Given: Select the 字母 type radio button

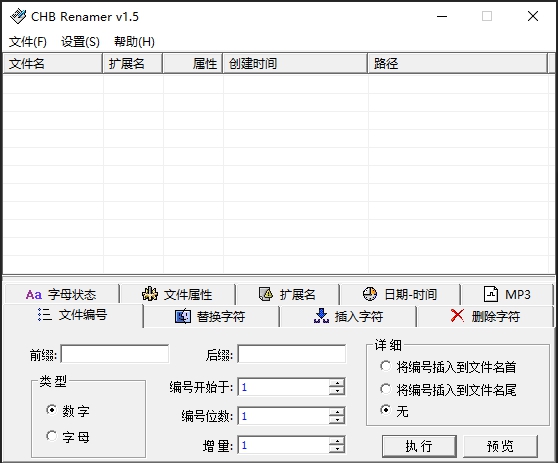Looking at the screenshot, I should click(52, 436).
